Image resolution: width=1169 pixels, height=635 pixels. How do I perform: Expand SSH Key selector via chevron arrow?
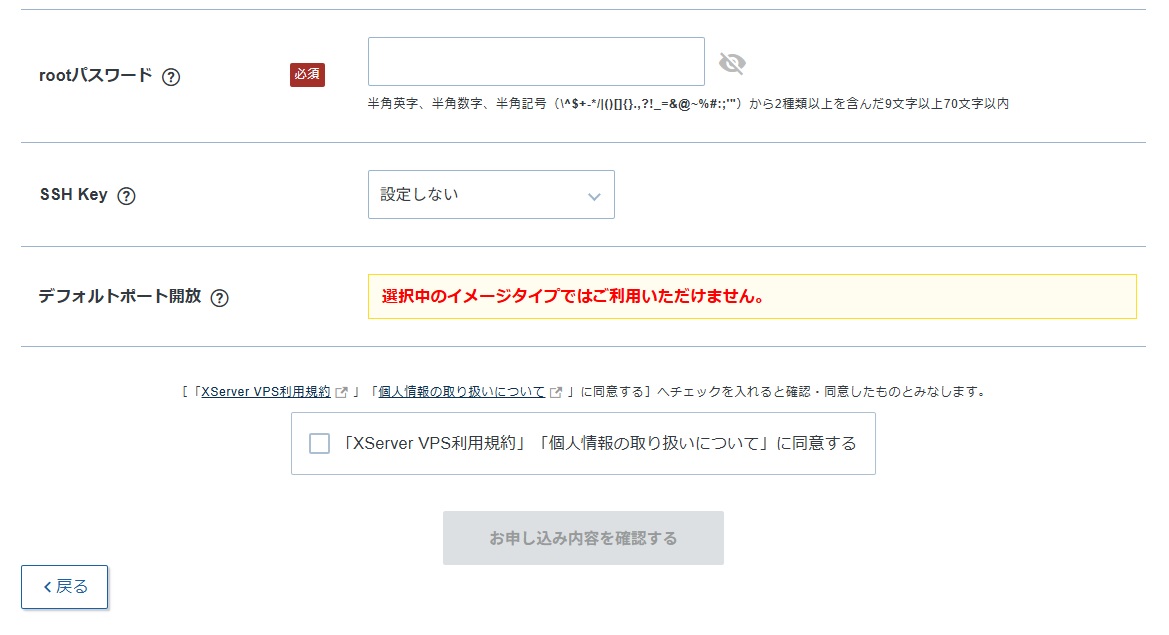click(x=595, y=194)
